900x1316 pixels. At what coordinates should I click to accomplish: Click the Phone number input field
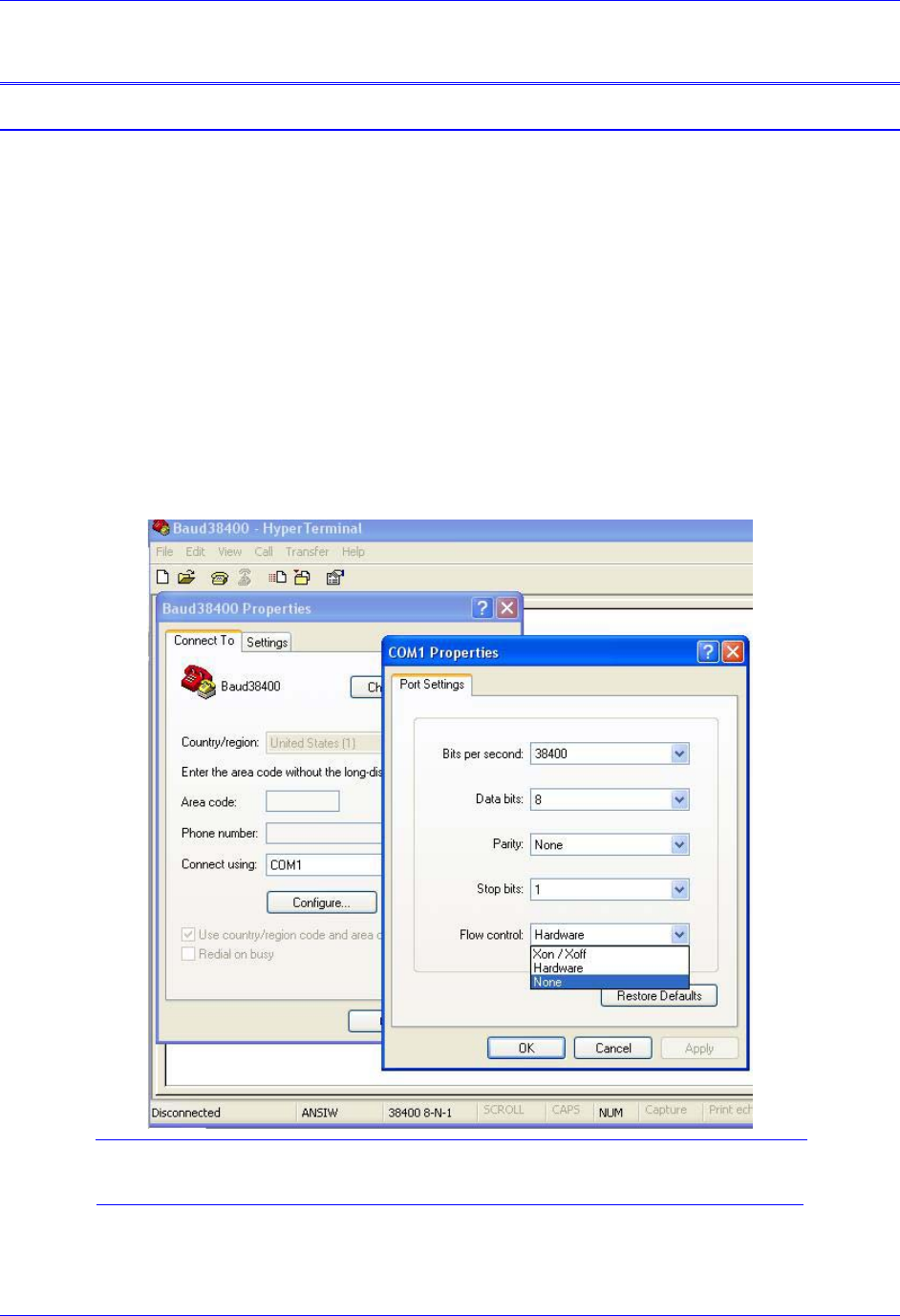point(324,833)
